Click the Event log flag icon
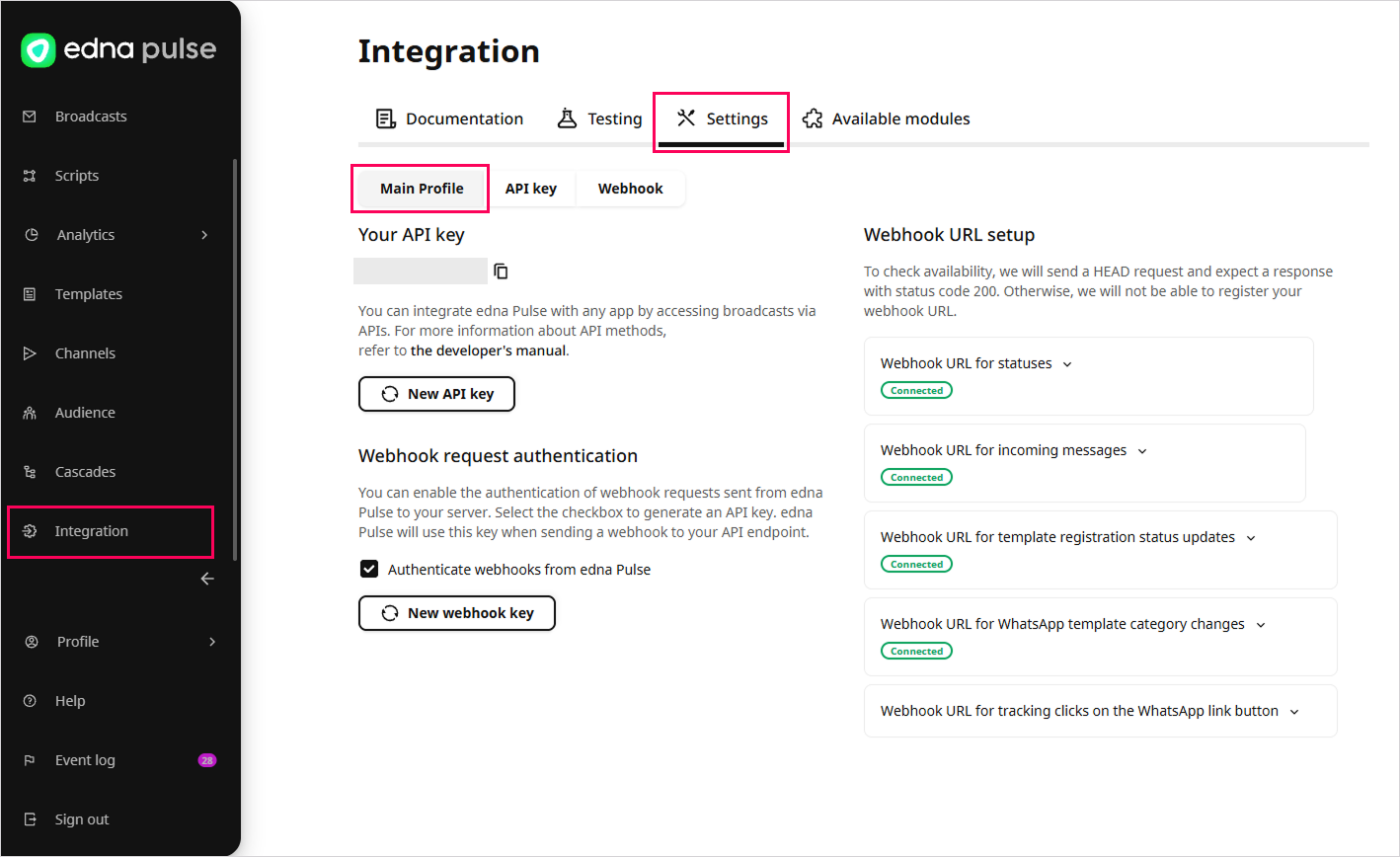1400x857 pixels. [30, 760]
